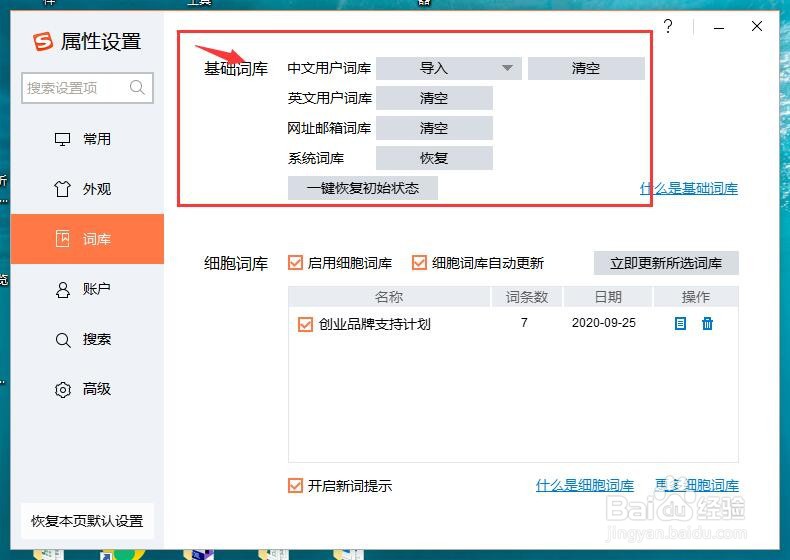The height and width of the screenshot is (560, 790).
Task: Sort by the 日期 column header
Action: click(x=608, y=297)
